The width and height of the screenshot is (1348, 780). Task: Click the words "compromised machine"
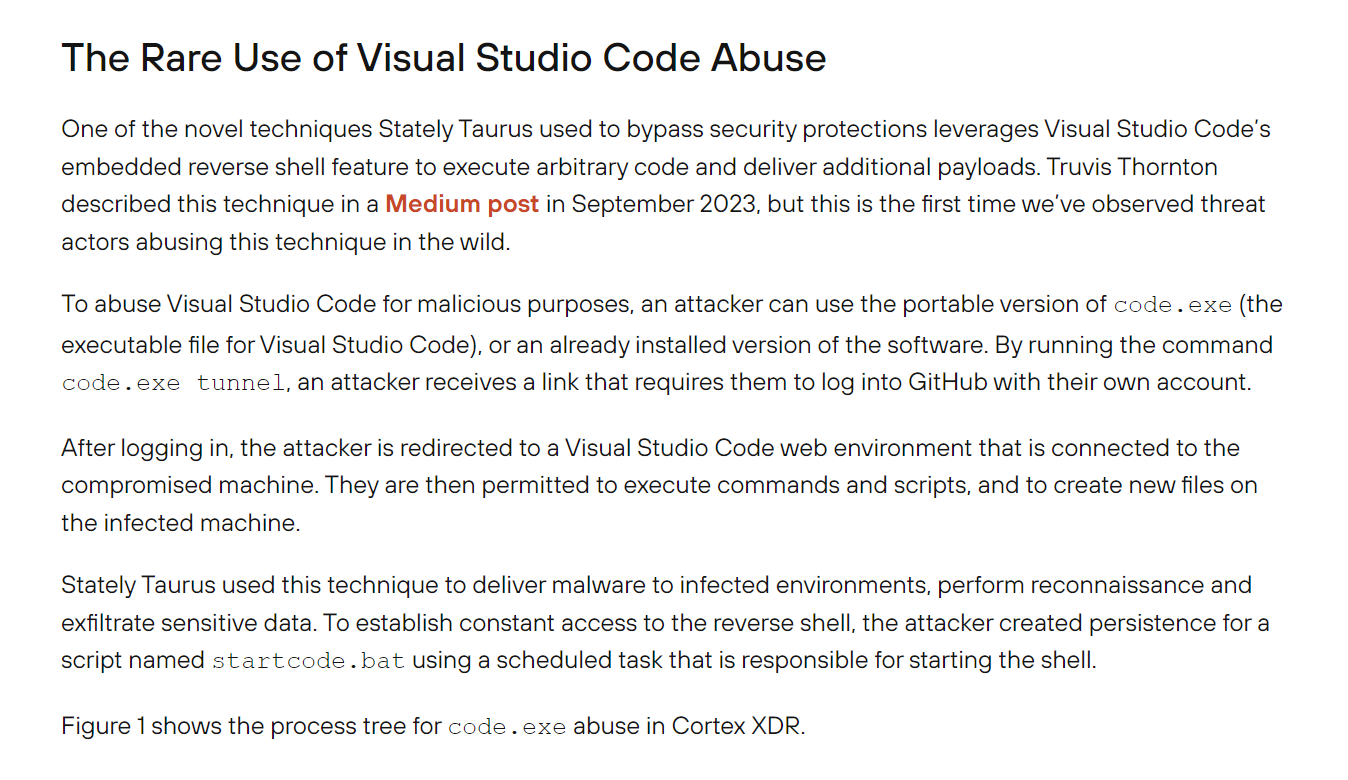[x=189, y=485]
